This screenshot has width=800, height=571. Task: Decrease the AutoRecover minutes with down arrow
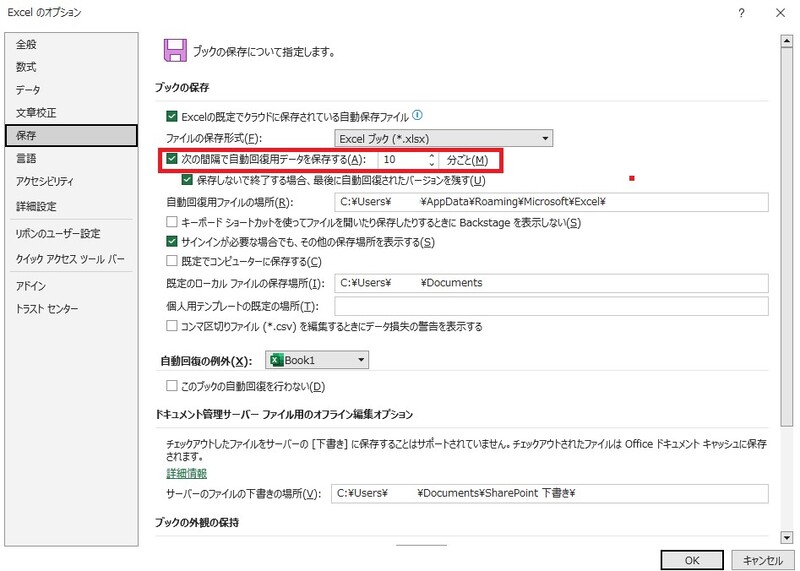[432, 164]
